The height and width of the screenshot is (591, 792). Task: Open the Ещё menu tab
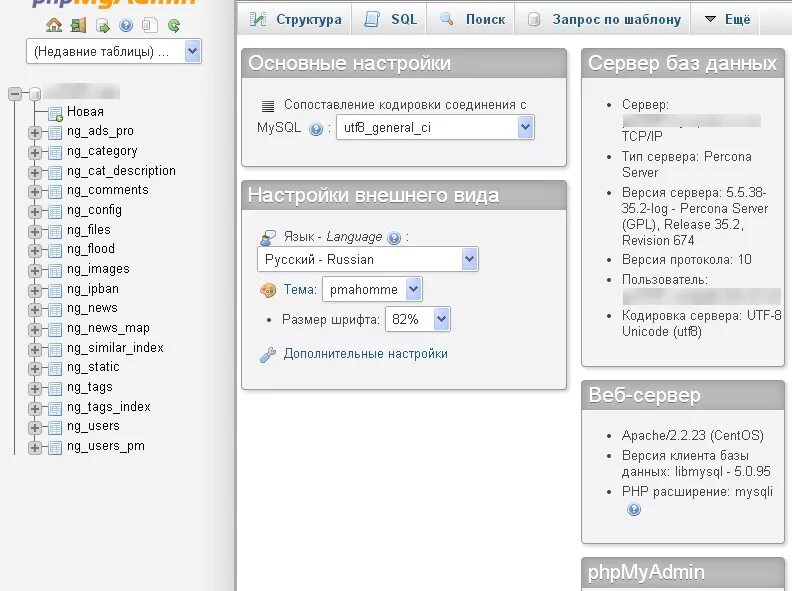(x=726, y=19)
